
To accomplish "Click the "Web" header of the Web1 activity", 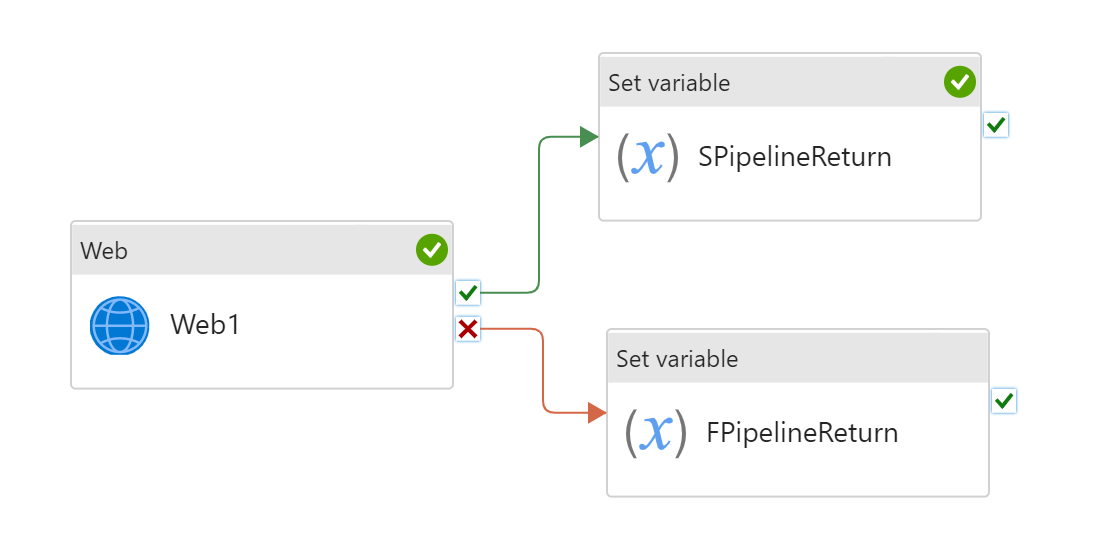I will tap(104, 250).
